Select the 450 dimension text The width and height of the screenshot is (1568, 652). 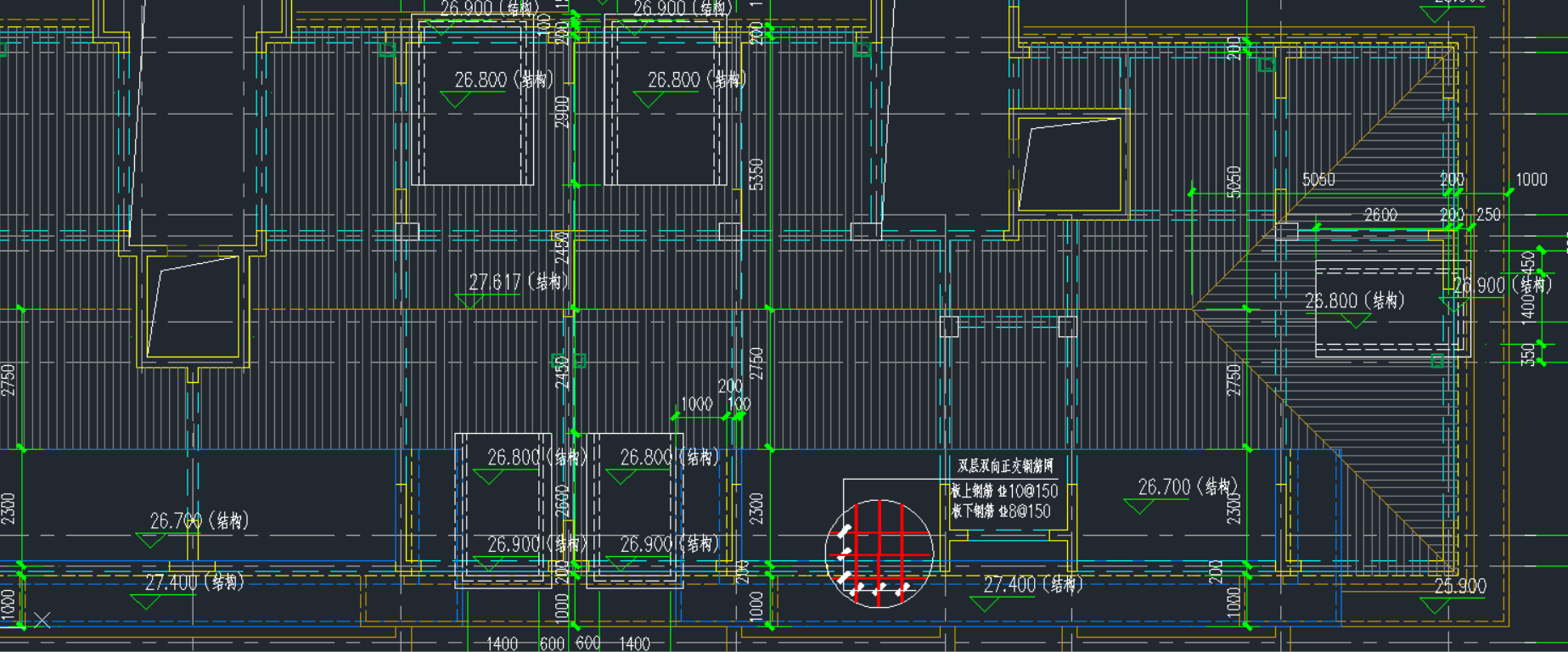(1528, 263)
